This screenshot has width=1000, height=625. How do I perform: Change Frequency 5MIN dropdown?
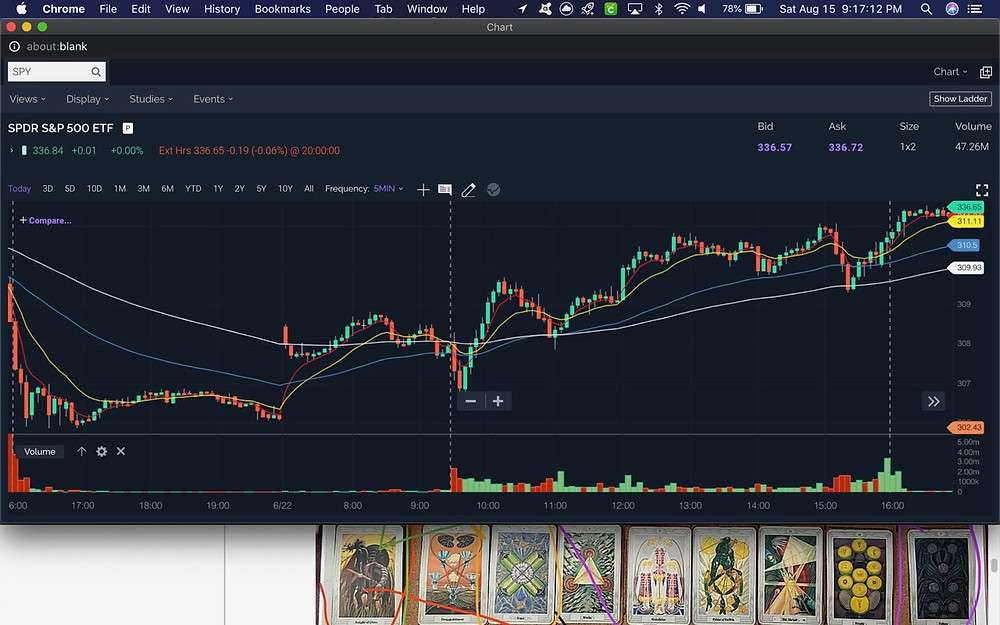[388, 189]
